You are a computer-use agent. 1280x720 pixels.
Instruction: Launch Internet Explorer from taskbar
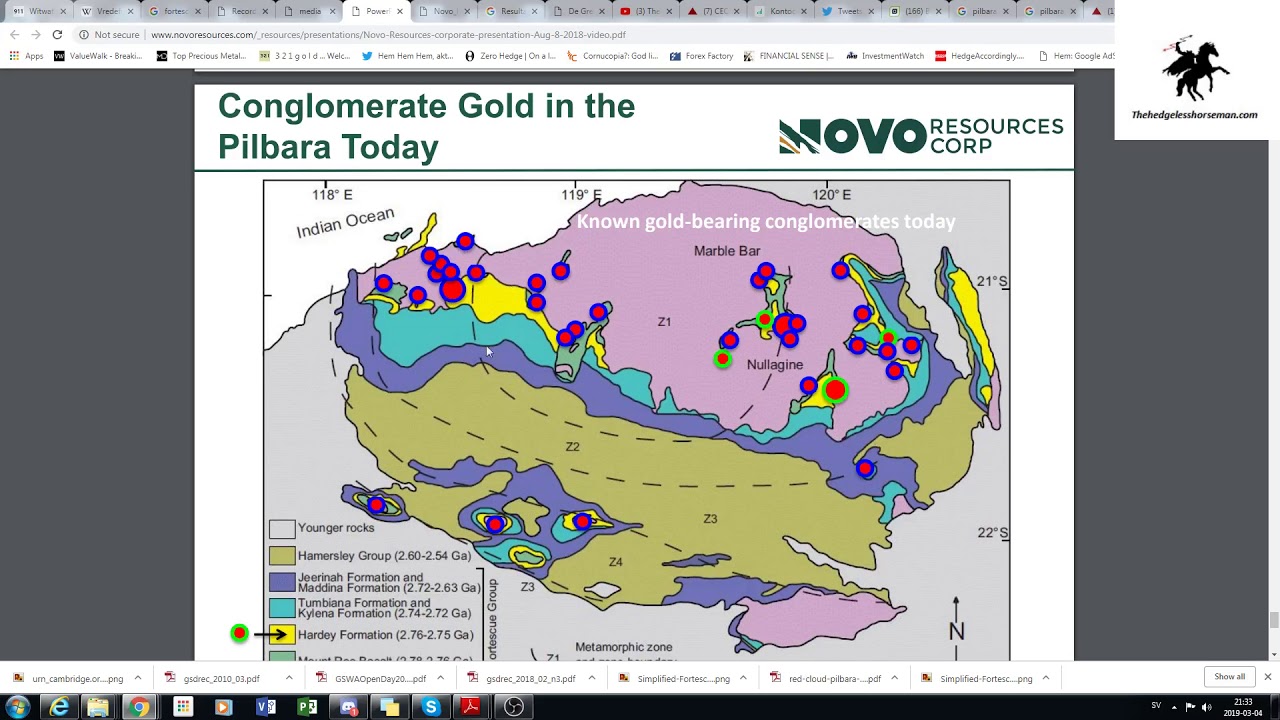click(x=60, y=707)
